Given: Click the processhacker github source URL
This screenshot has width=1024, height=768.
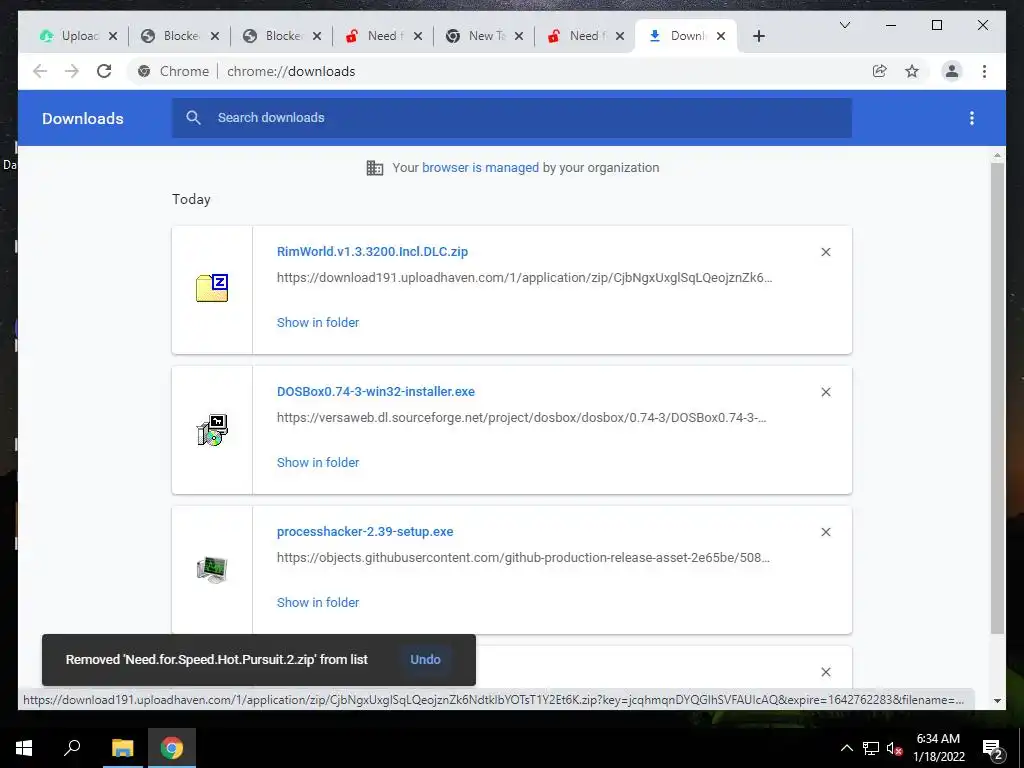Looking at the screenshot, I should pos(523,558).
